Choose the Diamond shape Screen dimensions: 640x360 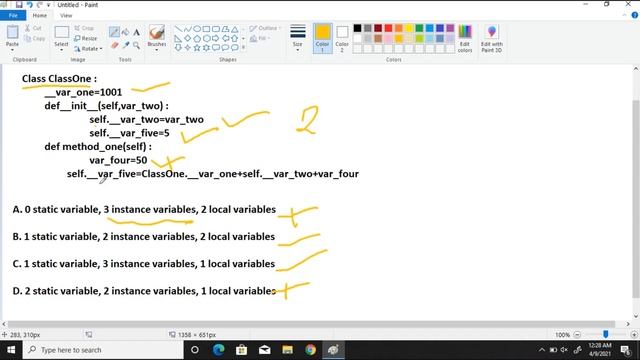pos(187,38)
